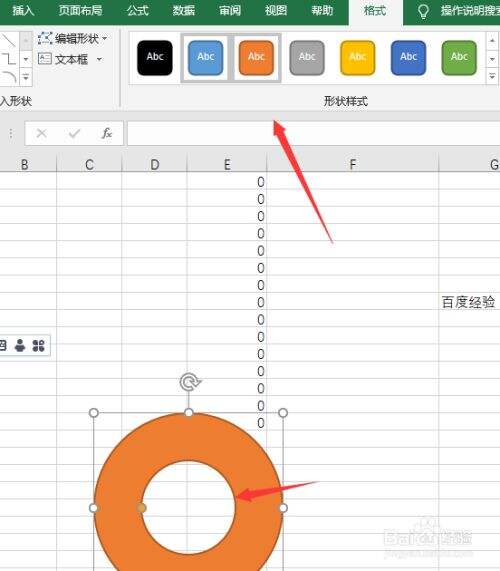The image size is (500, 571).
Task: Choose the gray Abc shape style
Action: click(307, 58)
